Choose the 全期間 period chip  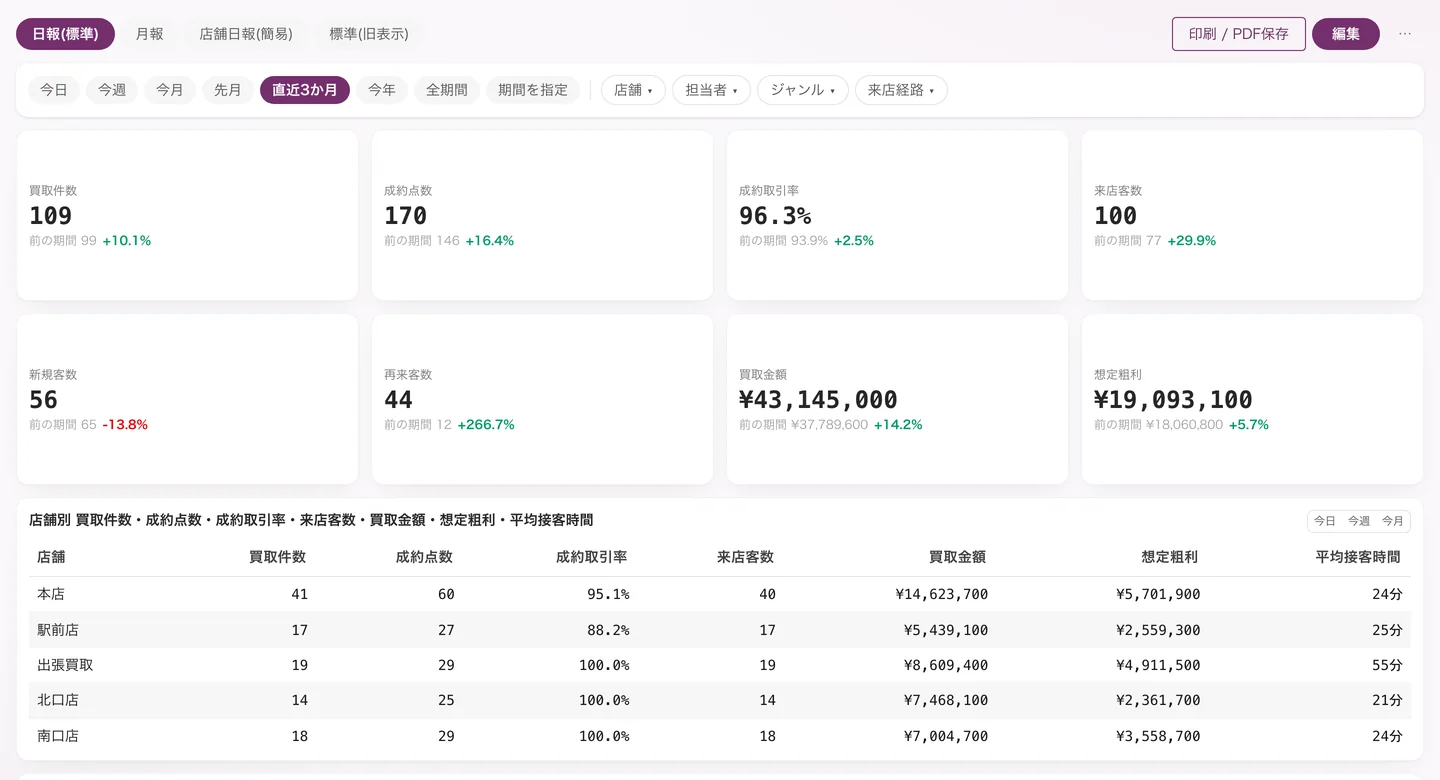pos(447,90)
